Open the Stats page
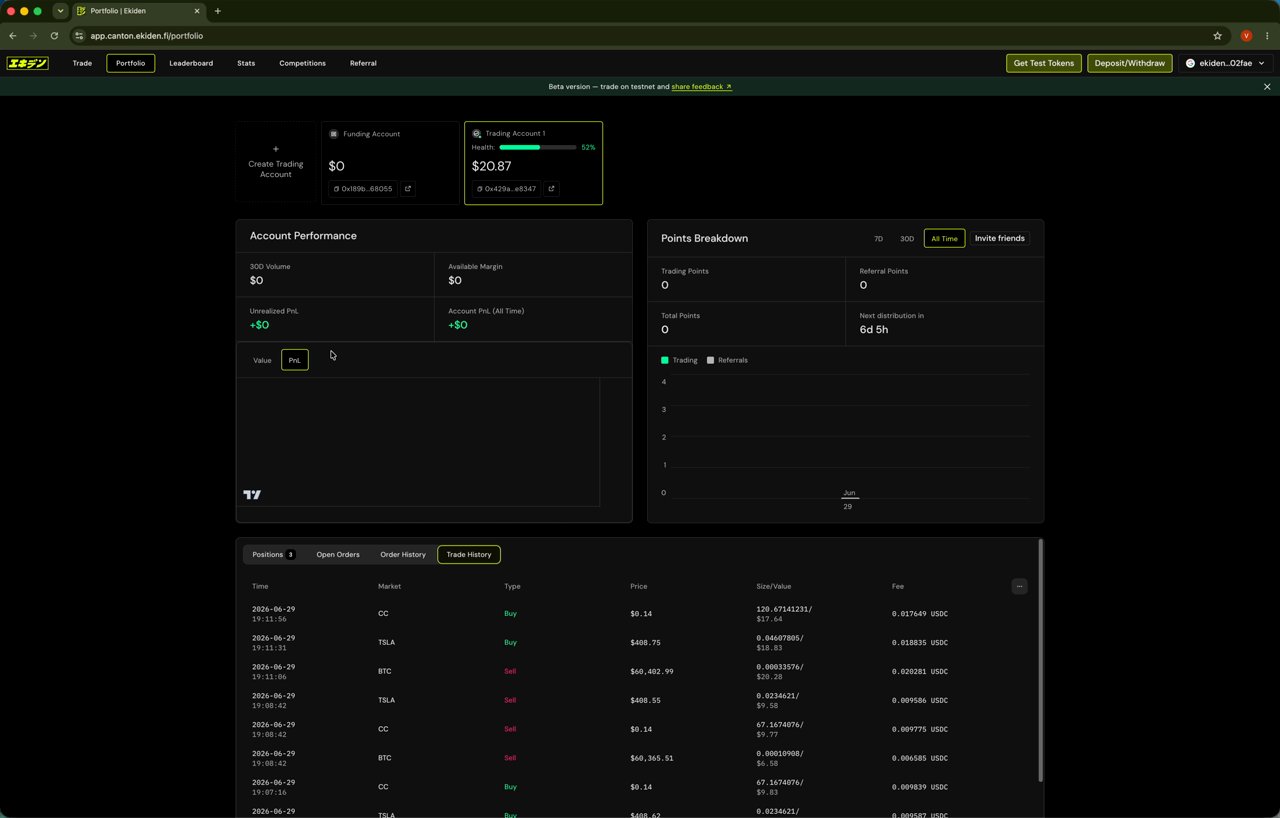The width and height of the screenshot is (1280, 818). pos(246,63)
